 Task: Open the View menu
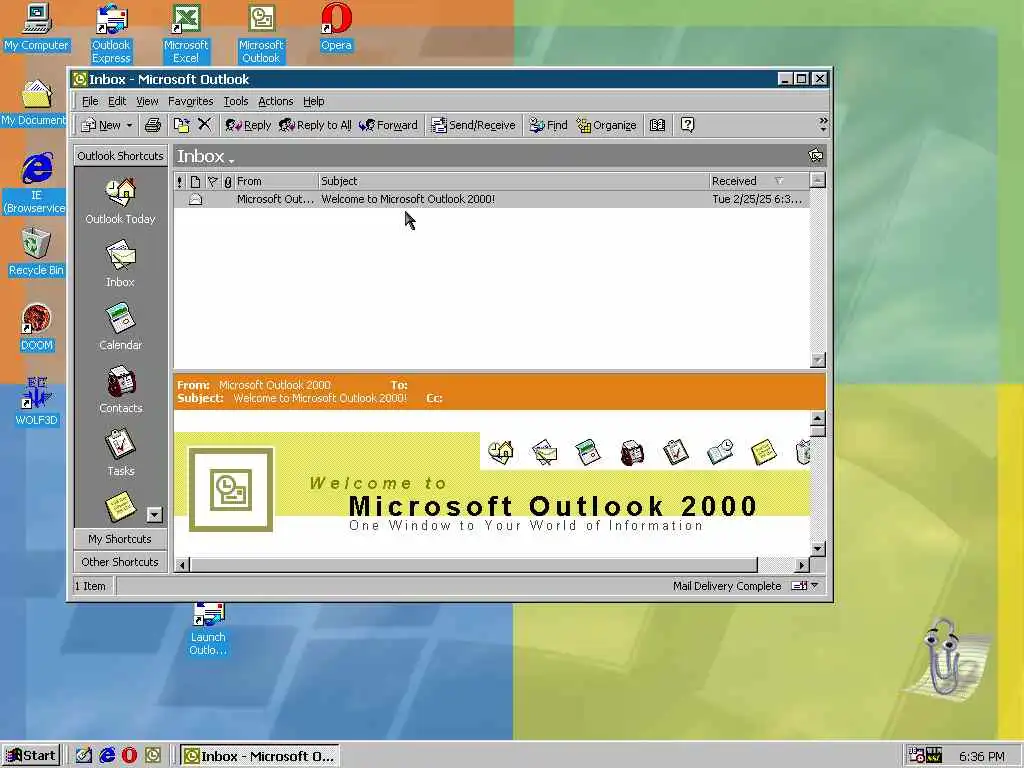[x=147, y=101]
